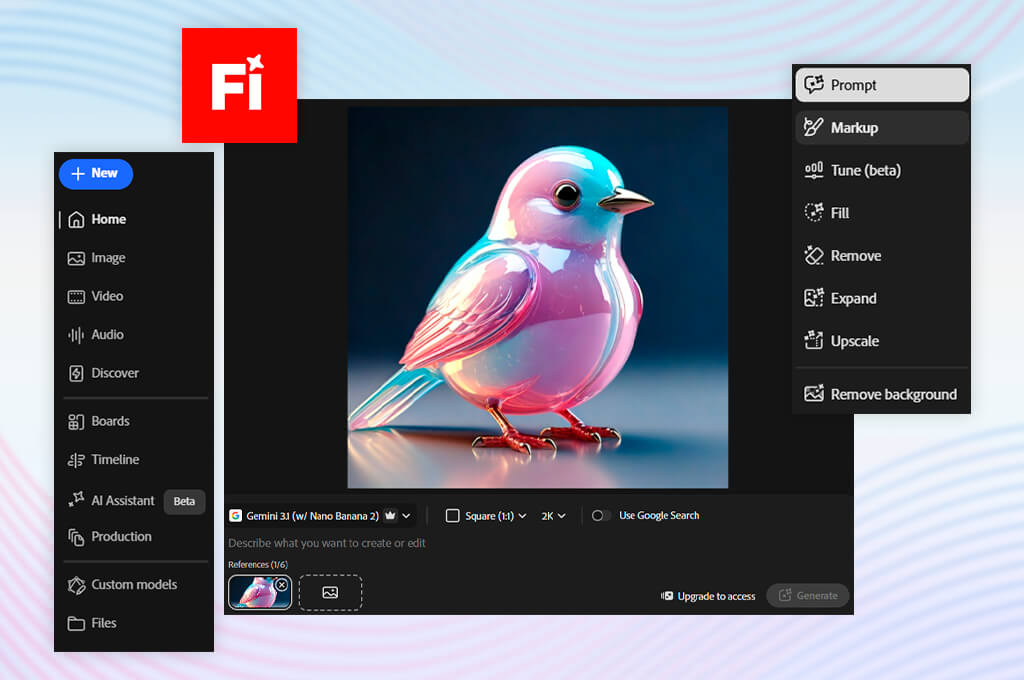Click the square aspect ratio icon

pyautogui.click(x=453, y=515)
